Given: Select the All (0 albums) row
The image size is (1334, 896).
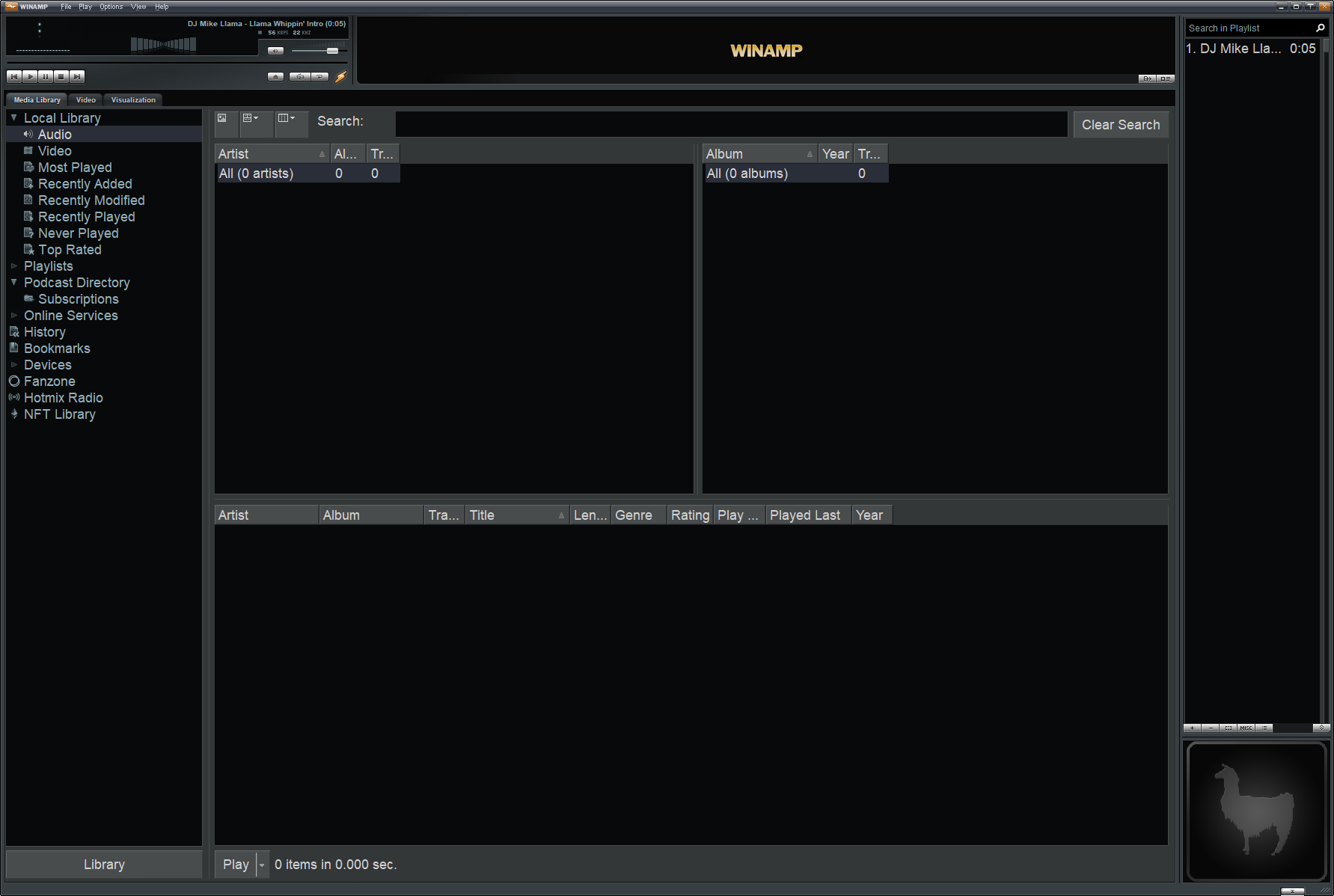Looking at the screenshot, I should 795,174.
